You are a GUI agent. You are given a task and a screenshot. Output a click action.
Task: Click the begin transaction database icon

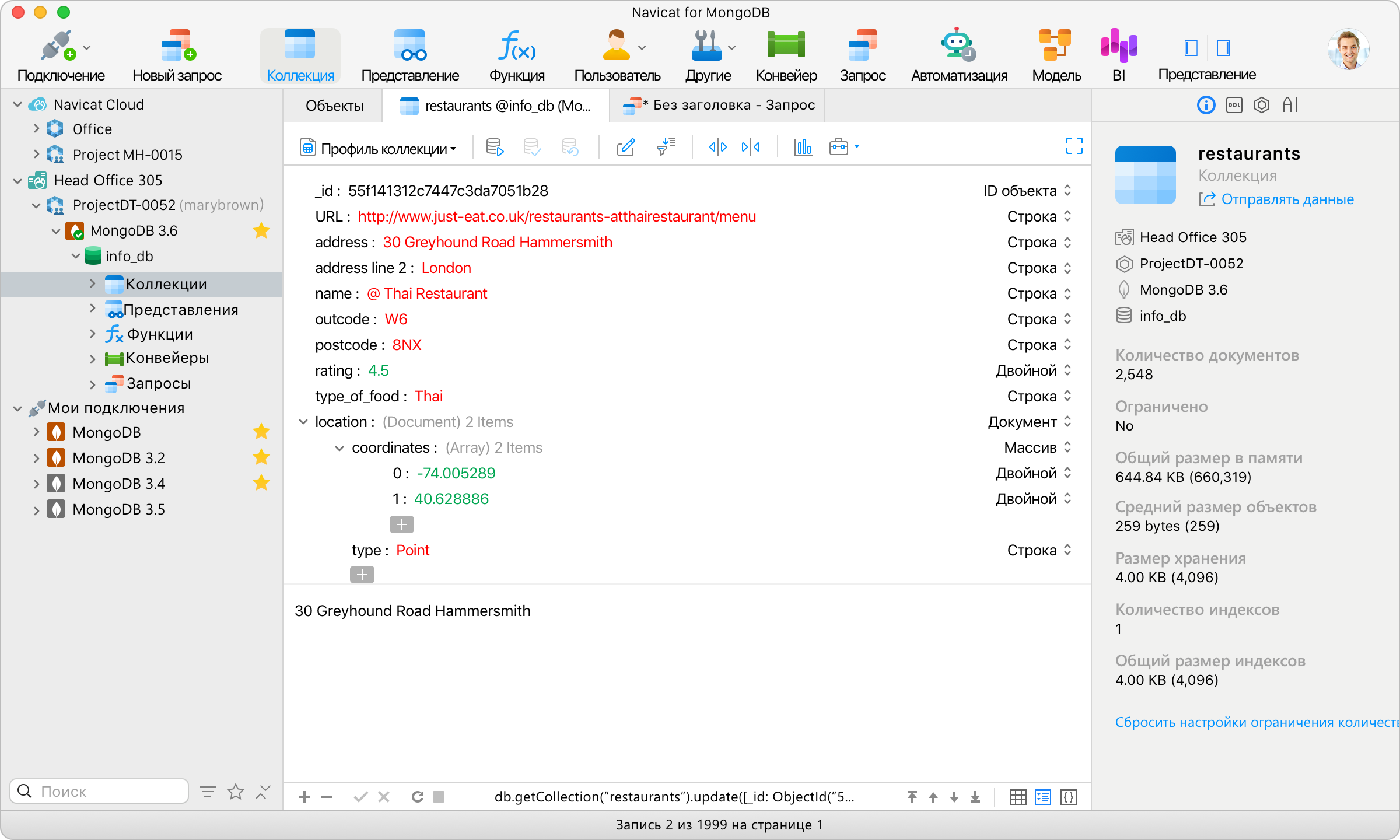pos(495,147)
